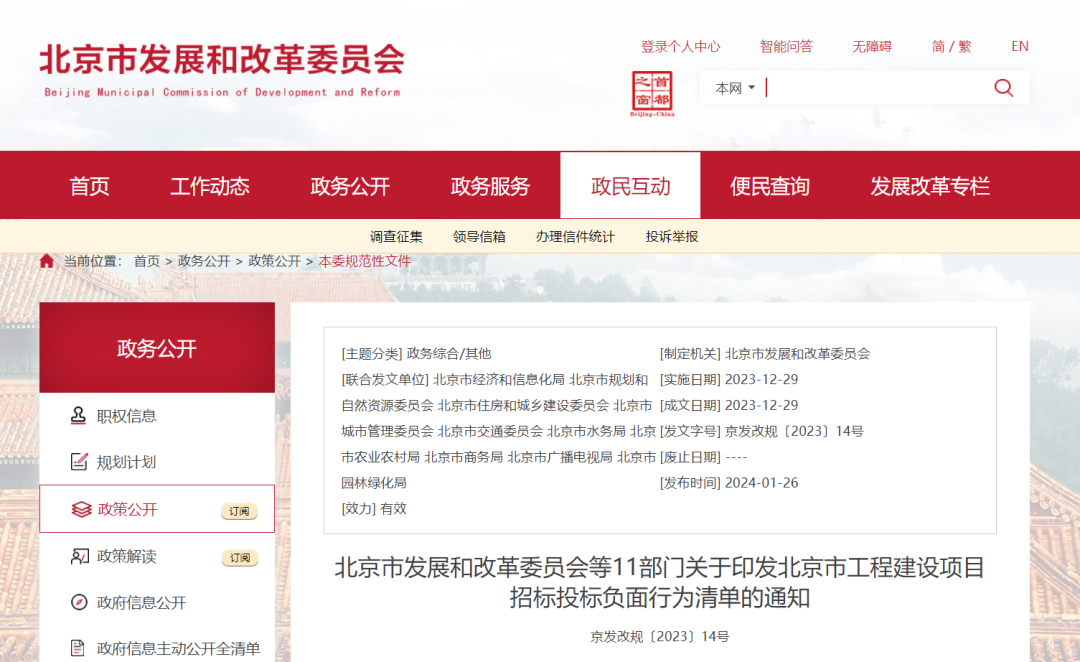
Task: Click inside the site search input field
Action: pyautogui.click(x=870, y=87)
